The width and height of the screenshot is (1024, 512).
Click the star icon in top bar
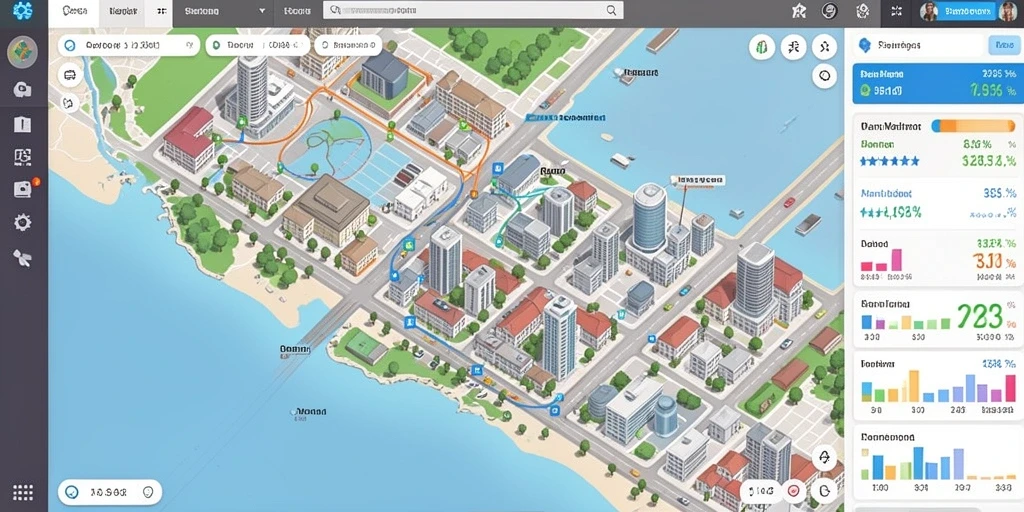coord(798,11)
